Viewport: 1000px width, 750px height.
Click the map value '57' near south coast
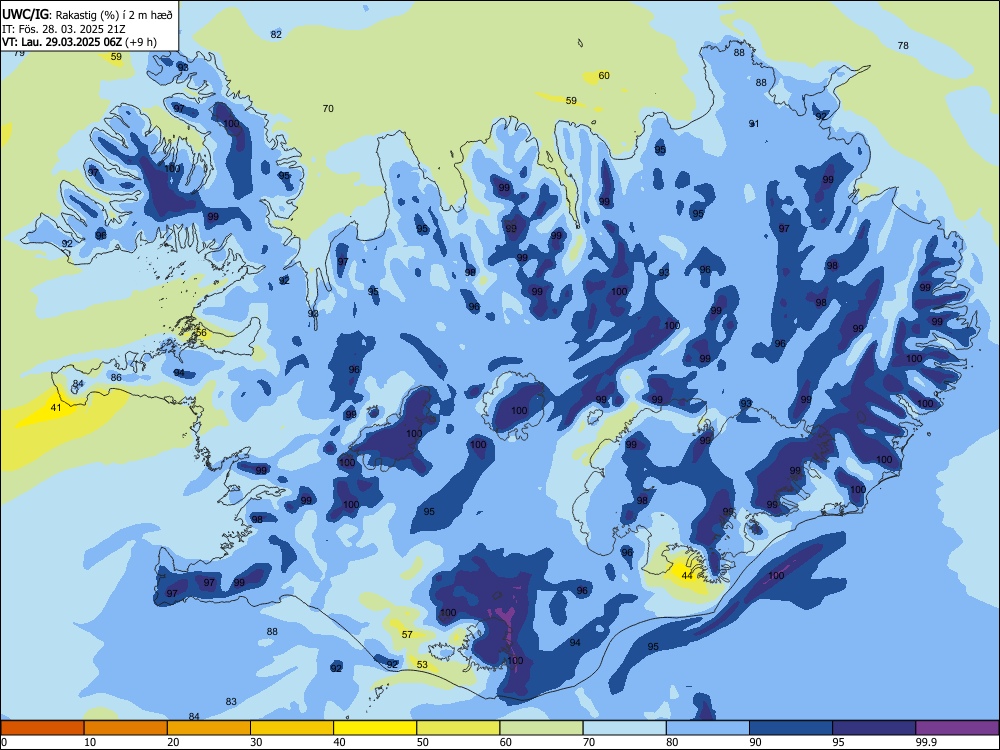(x=407, y=635)
